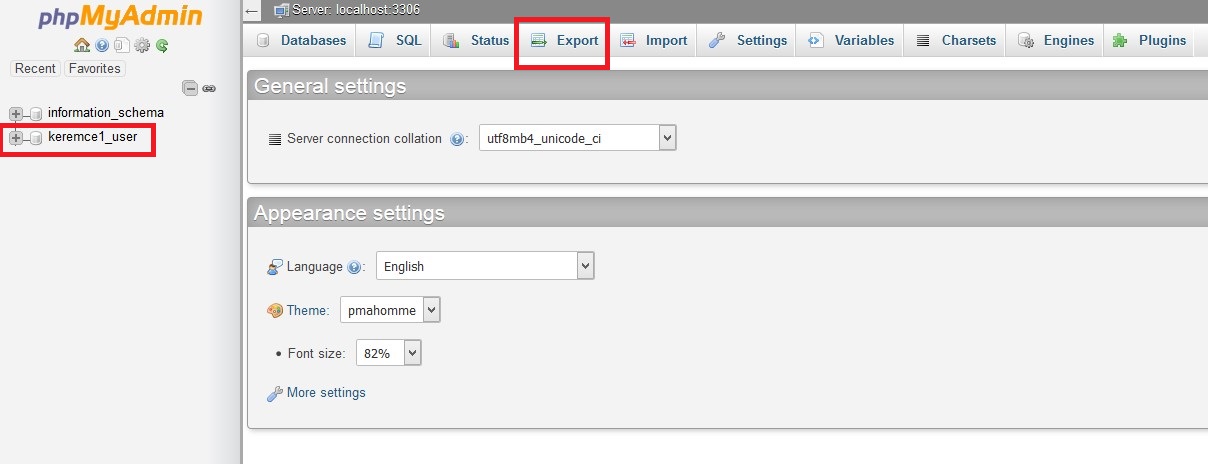Reload navigation panel green refresh icon

point(161,45)
